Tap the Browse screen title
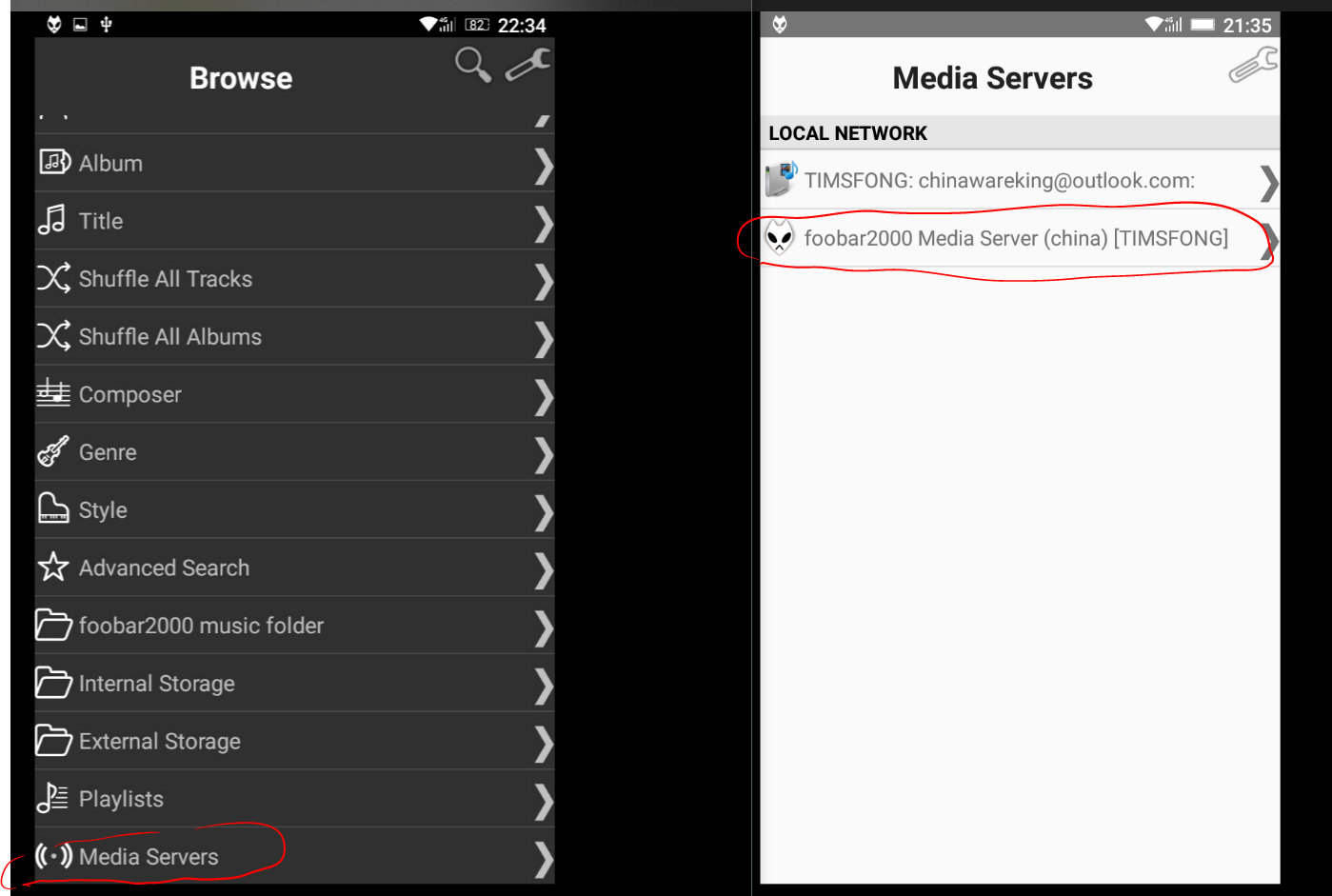The width and height of the screenshot is (1332, 896). 241,78
